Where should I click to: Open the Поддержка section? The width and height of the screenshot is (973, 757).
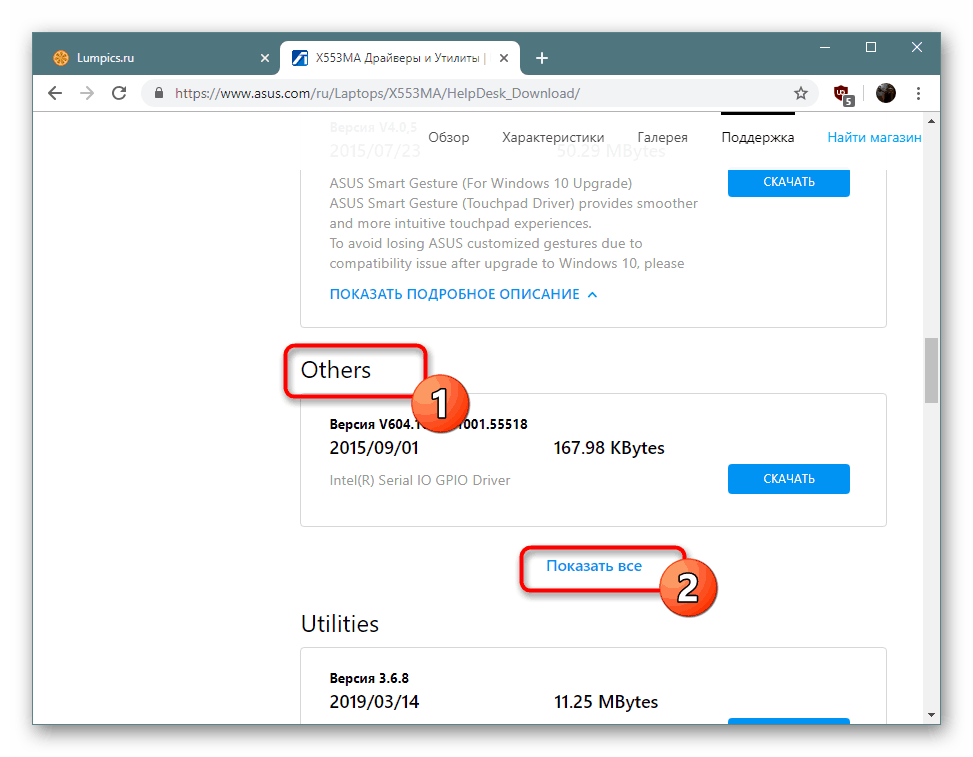(x=758, y=137)
